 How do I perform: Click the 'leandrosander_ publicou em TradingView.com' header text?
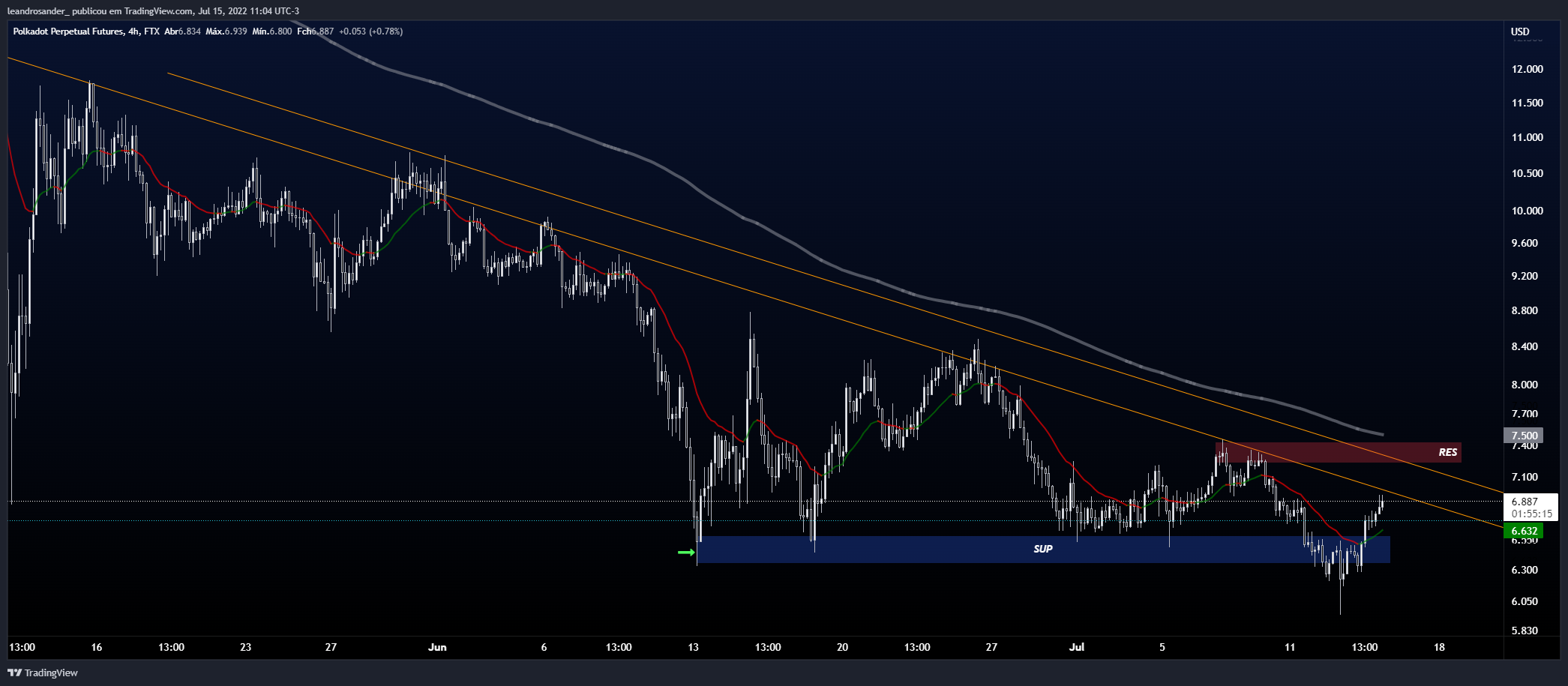click(x=100, y=10)
